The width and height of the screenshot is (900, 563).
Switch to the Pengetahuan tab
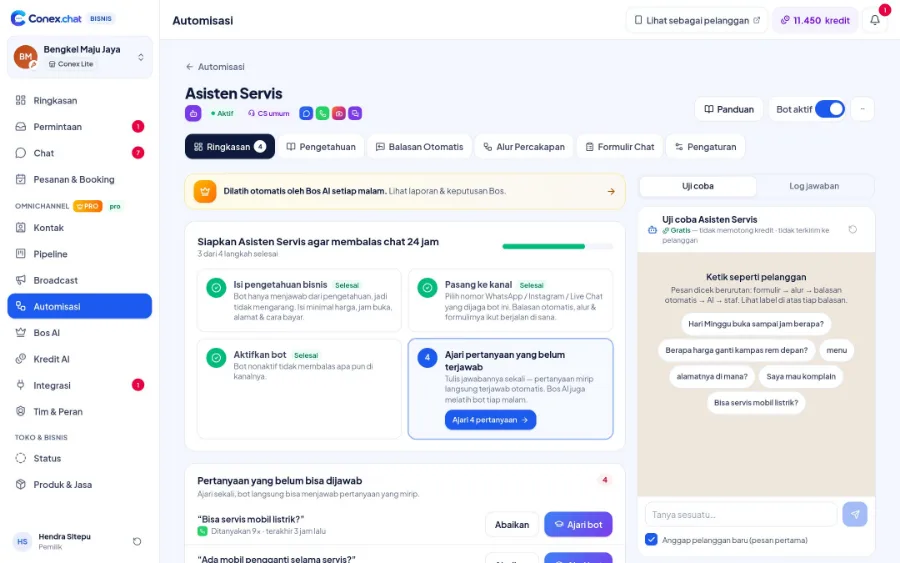click(321, 147)
